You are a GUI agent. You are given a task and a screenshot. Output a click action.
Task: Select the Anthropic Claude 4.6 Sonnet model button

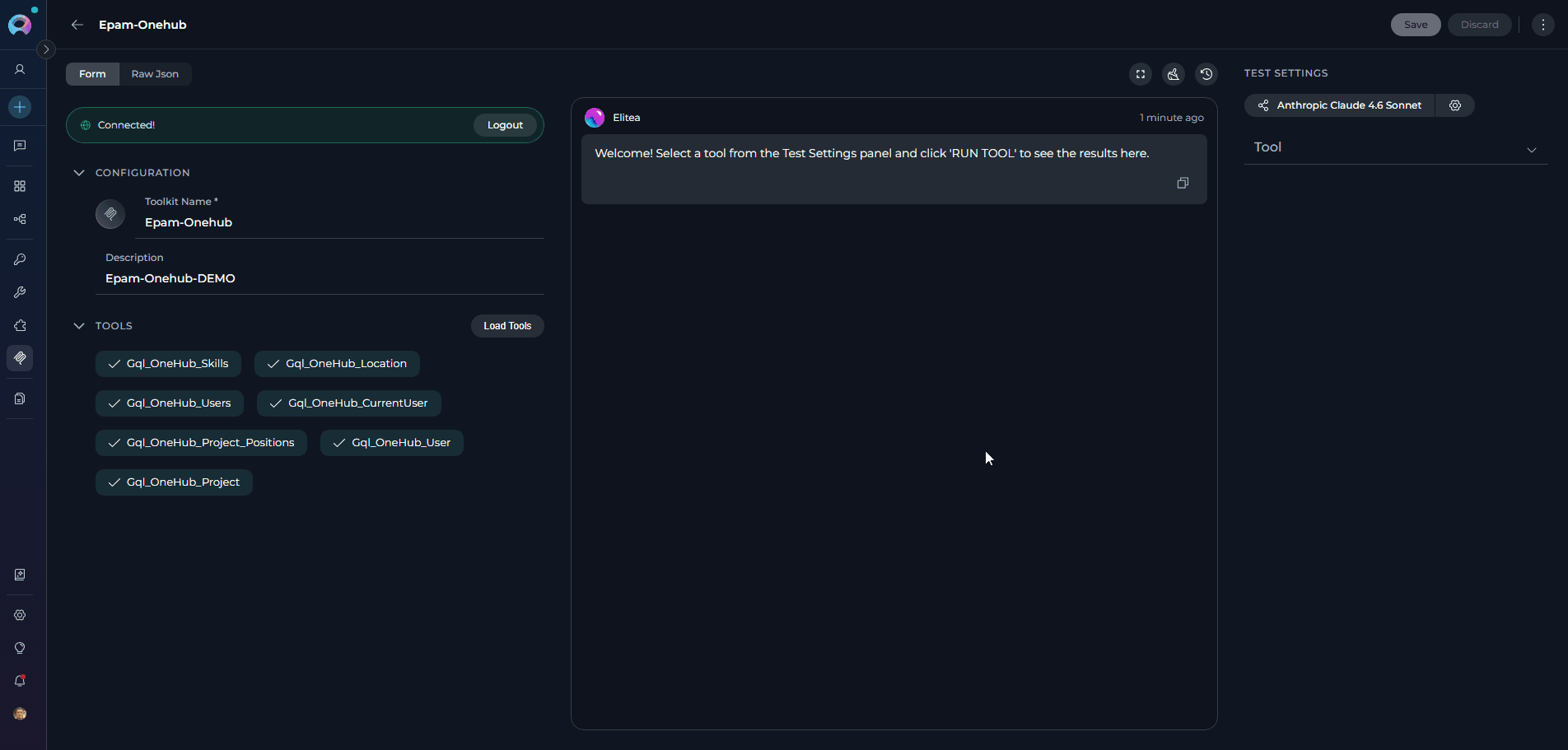click(x=1340, y=105)
